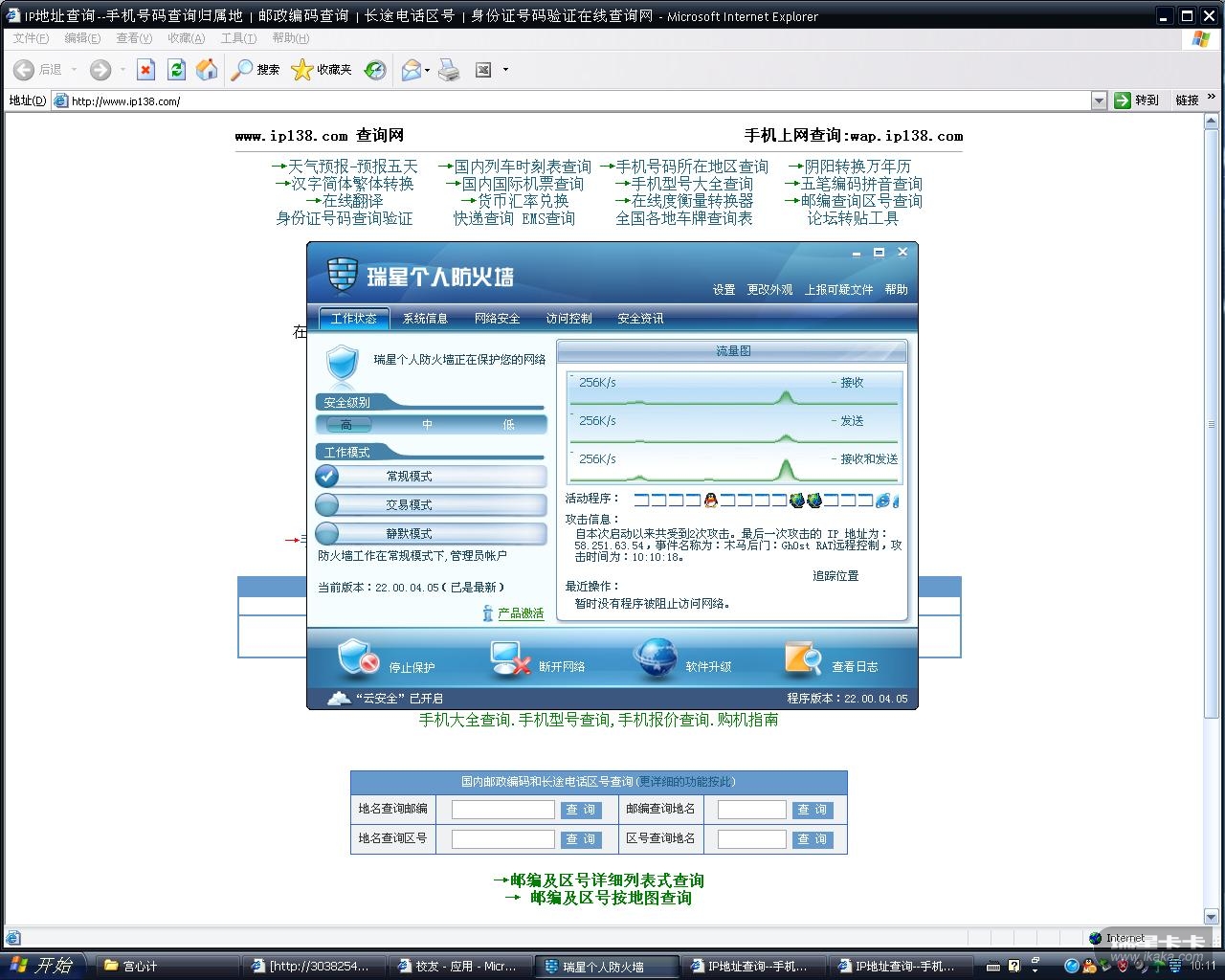
Task: Open the 查看日志 log viewer icon
Action: [803, 658]
